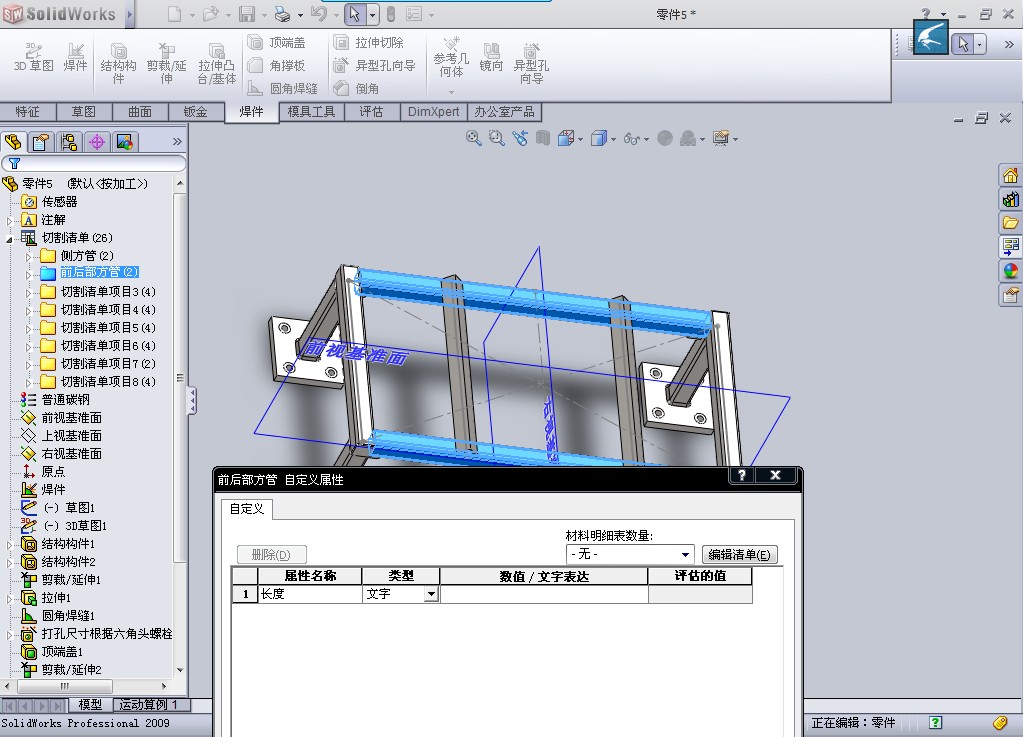Viewport: 1023px width, 737px height.
Task: Switch to the DimXpert tab
Action: pos(433,112)
